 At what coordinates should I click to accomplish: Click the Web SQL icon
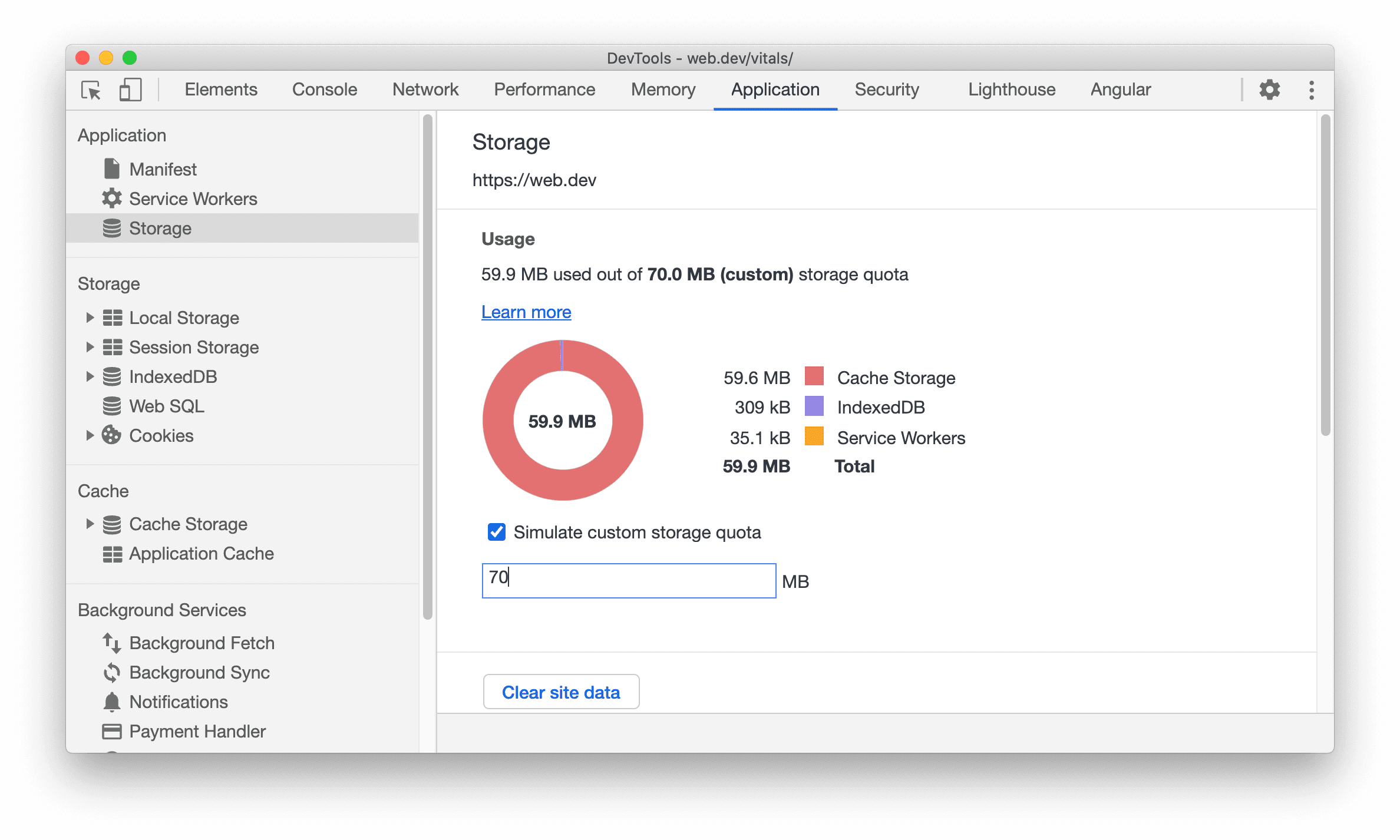click(x=112, y=405)
